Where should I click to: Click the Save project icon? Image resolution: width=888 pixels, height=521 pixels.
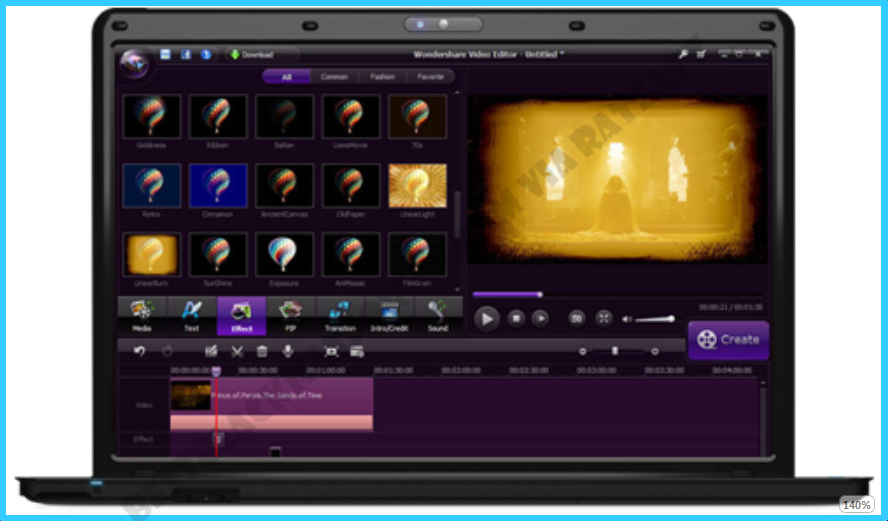[165, 54]
